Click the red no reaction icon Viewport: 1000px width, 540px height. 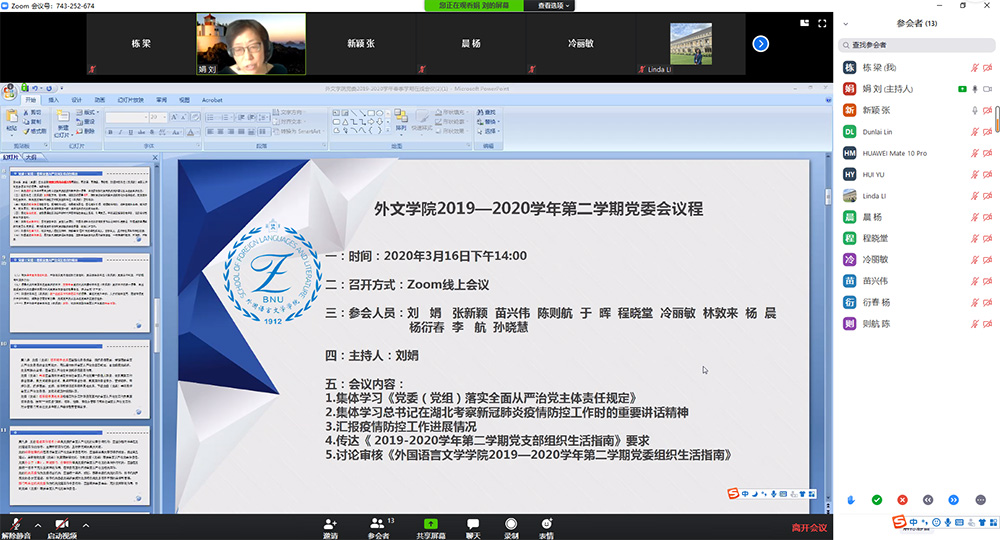[902, 499]
